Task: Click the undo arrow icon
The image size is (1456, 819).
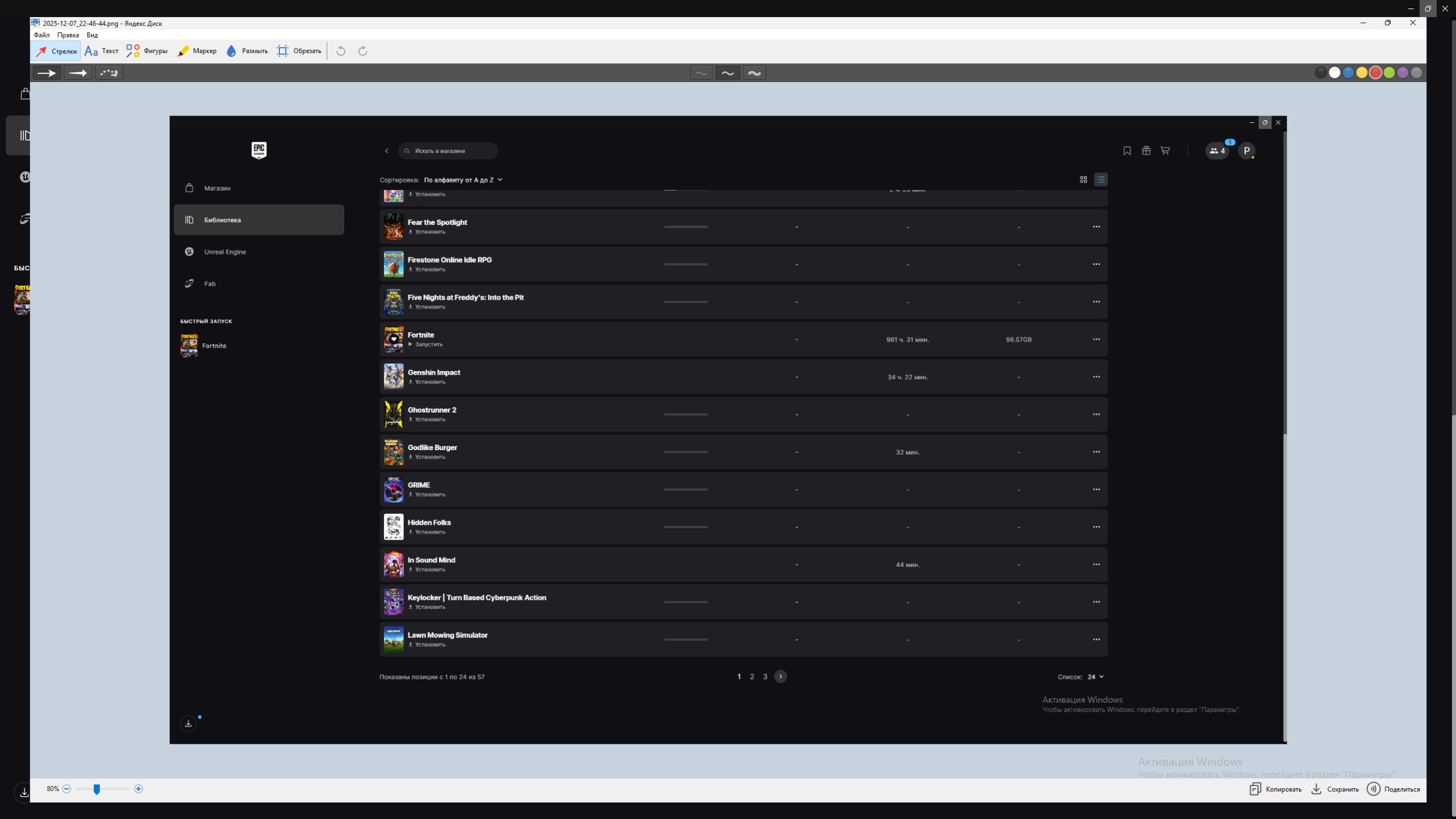Action: [341, 51]
